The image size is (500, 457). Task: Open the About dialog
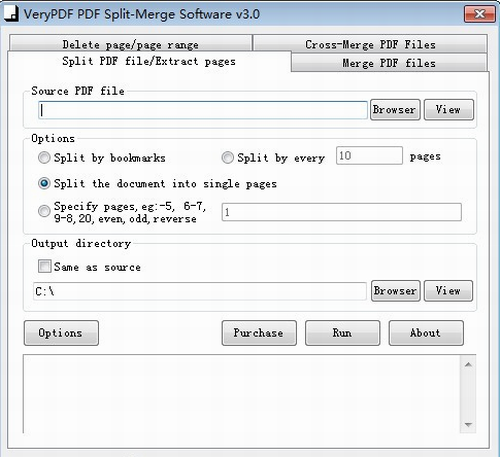point(426,333)
